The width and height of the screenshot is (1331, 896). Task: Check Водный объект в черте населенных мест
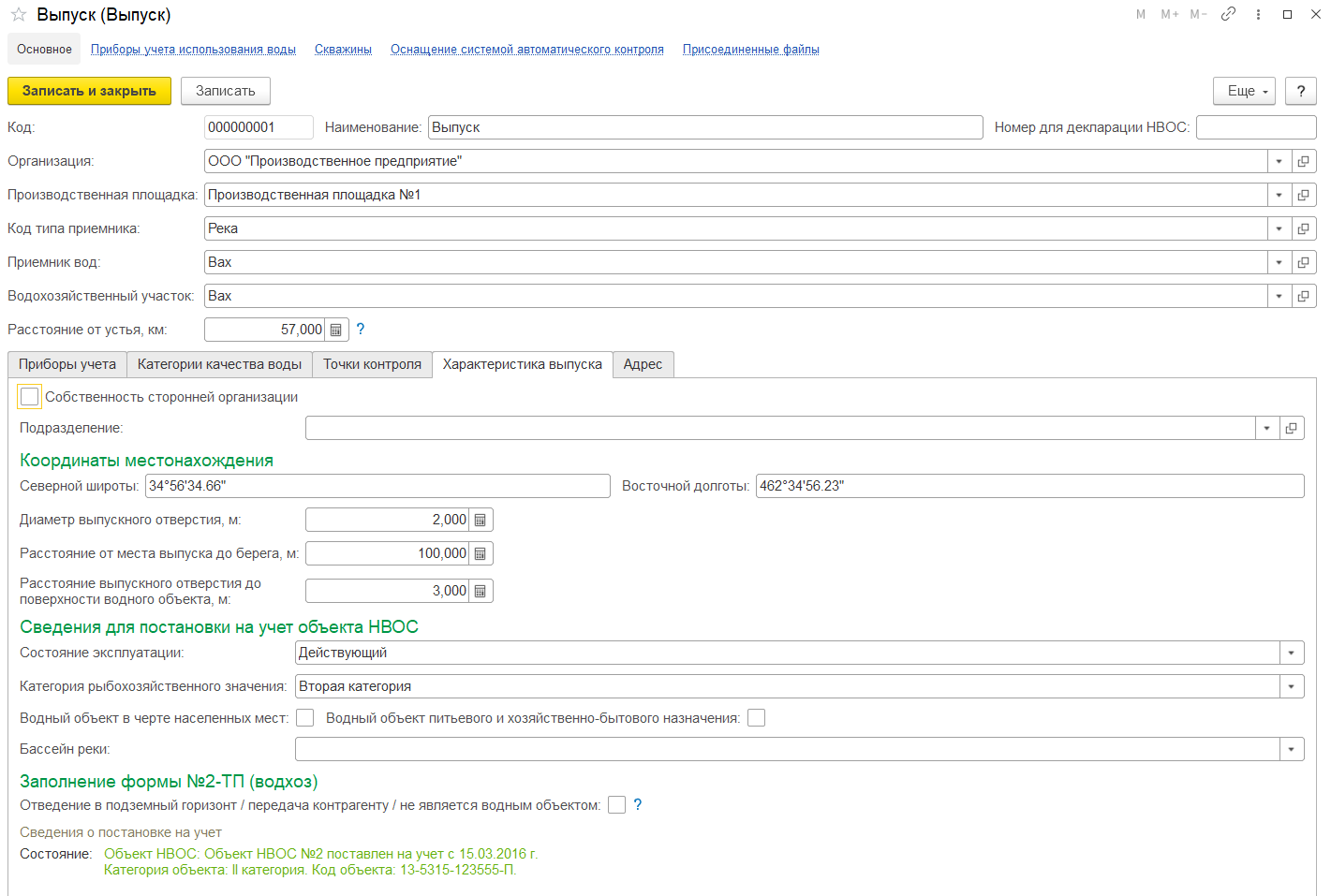click(305, 718)
